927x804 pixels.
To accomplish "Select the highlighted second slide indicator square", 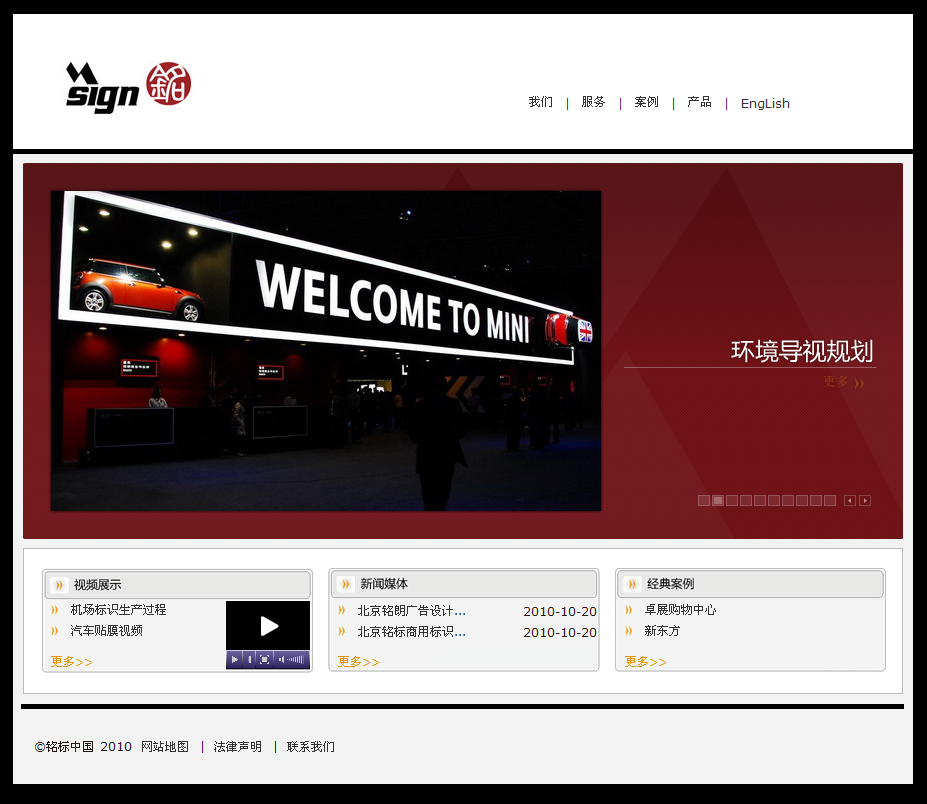I will click(718, 501).
